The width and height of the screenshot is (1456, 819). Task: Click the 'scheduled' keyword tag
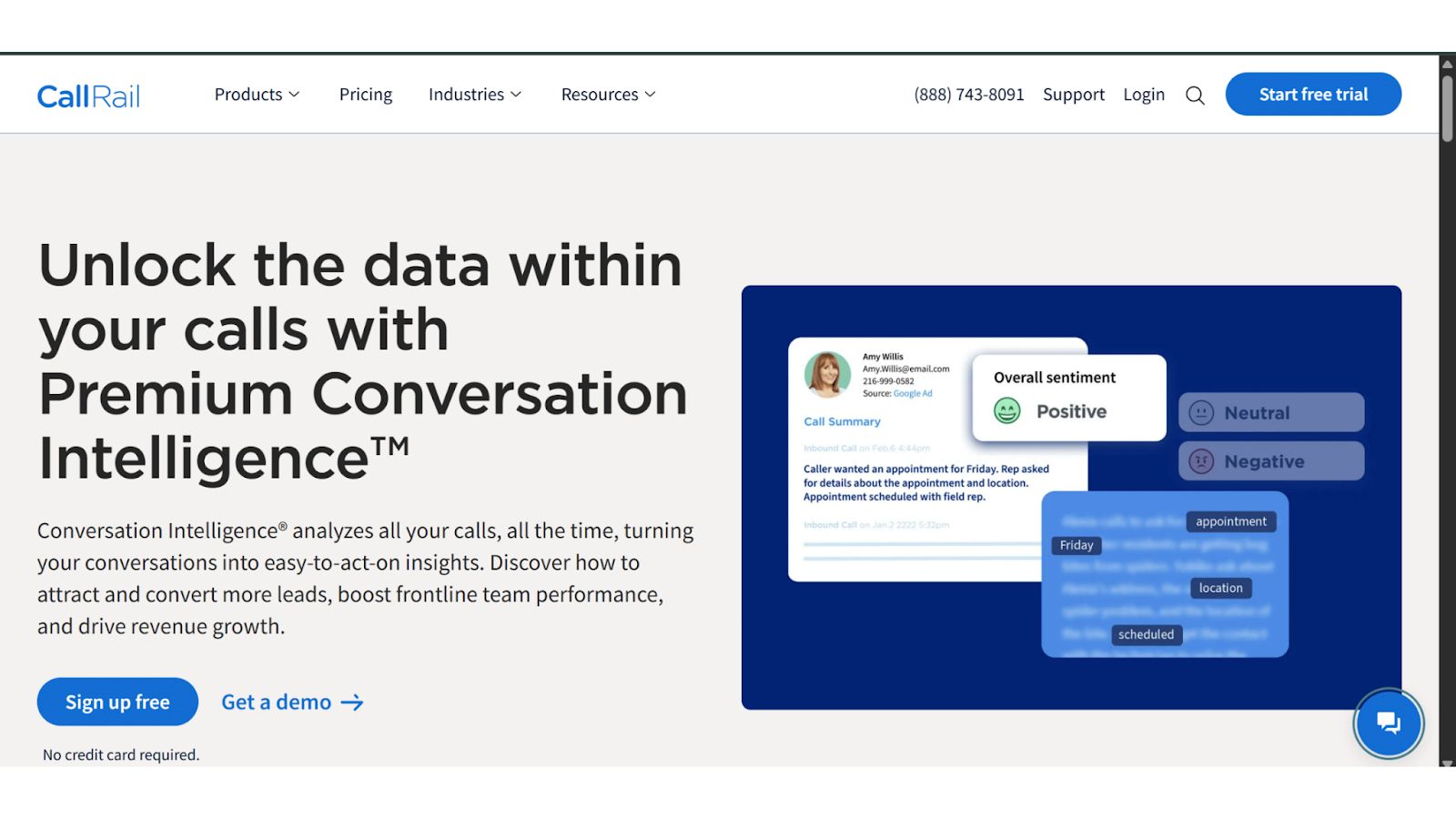point(1146,634)
